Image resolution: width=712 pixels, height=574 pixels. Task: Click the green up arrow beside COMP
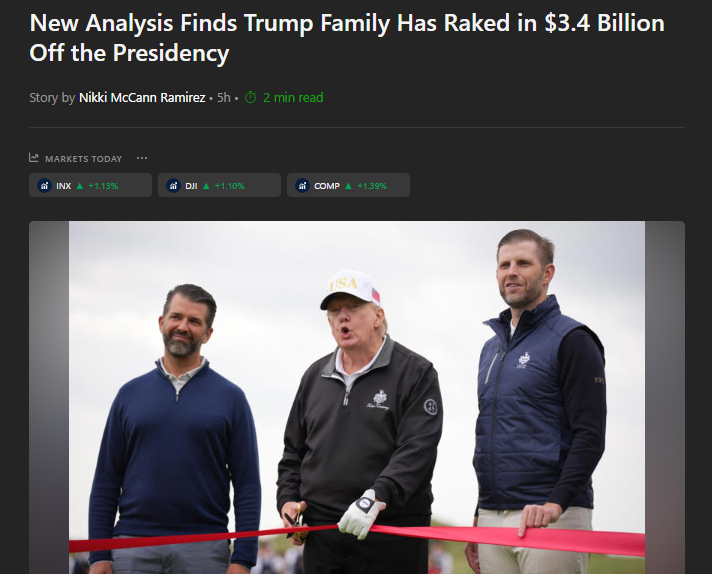(x=348, y=186)
